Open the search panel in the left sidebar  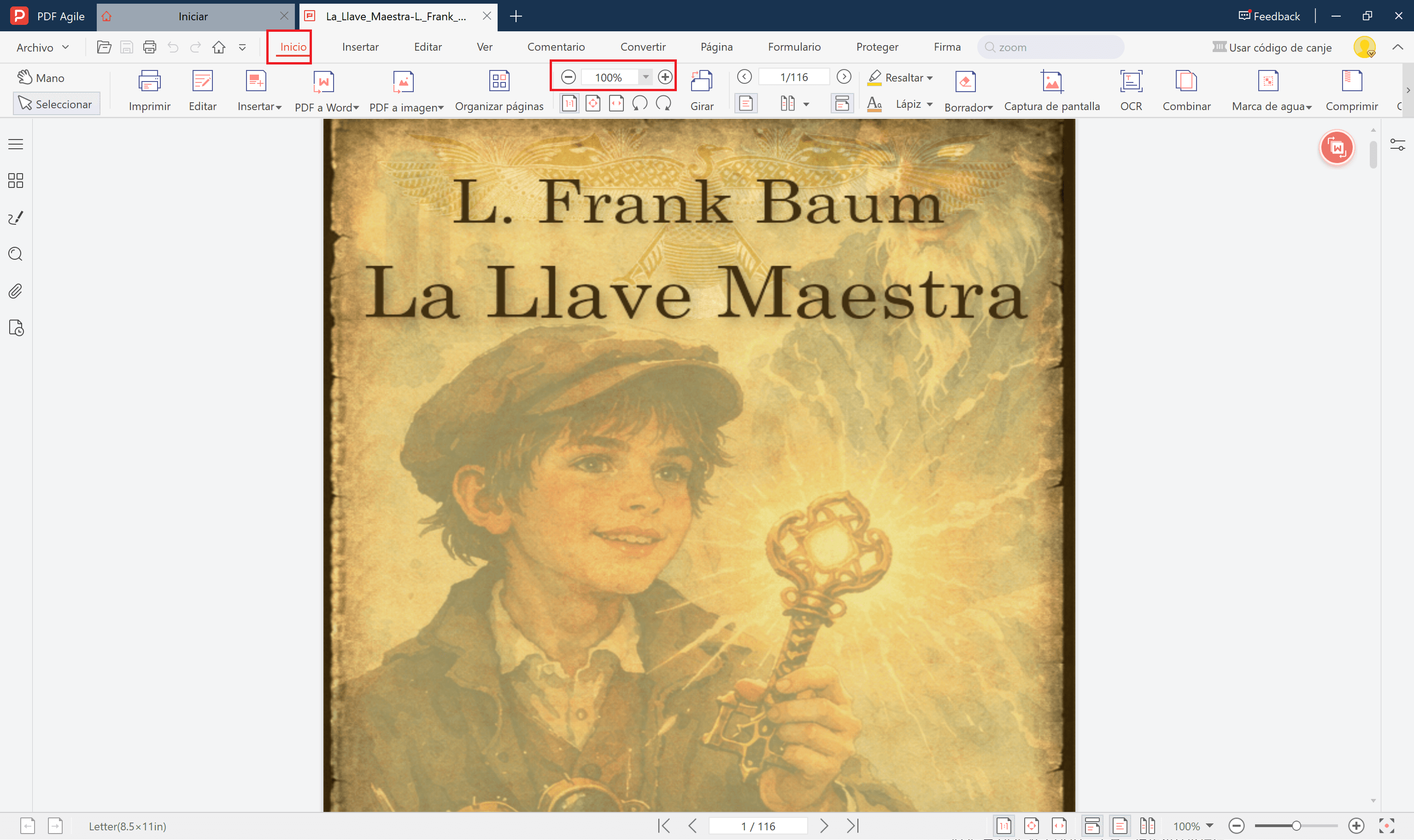(x=15, y=254)
